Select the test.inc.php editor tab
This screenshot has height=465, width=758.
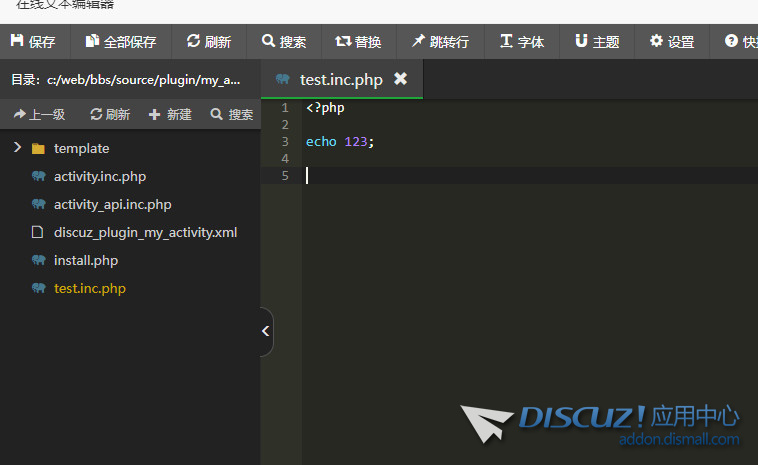340,80
